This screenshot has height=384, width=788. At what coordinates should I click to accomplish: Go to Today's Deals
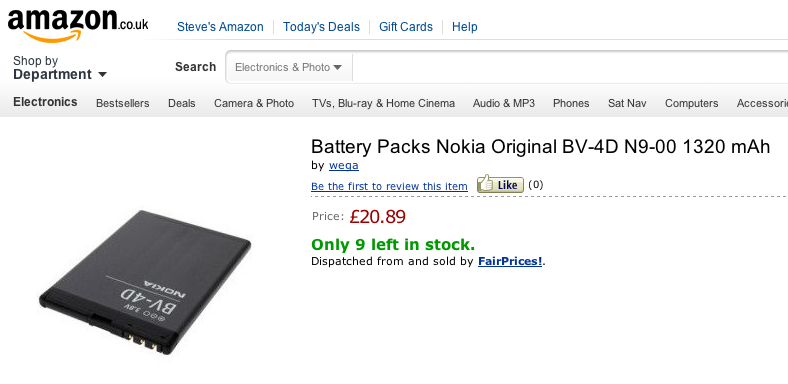coord(321,27)
